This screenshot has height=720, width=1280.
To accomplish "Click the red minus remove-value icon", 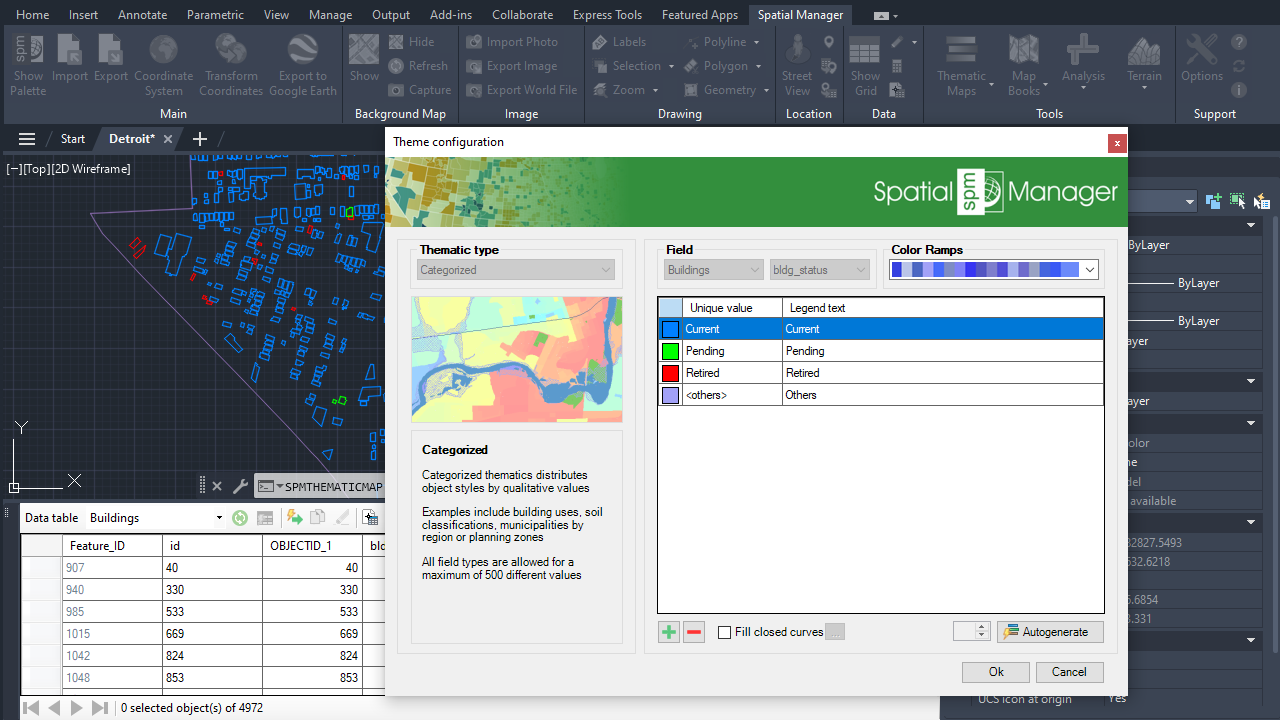I will (694, 632).
